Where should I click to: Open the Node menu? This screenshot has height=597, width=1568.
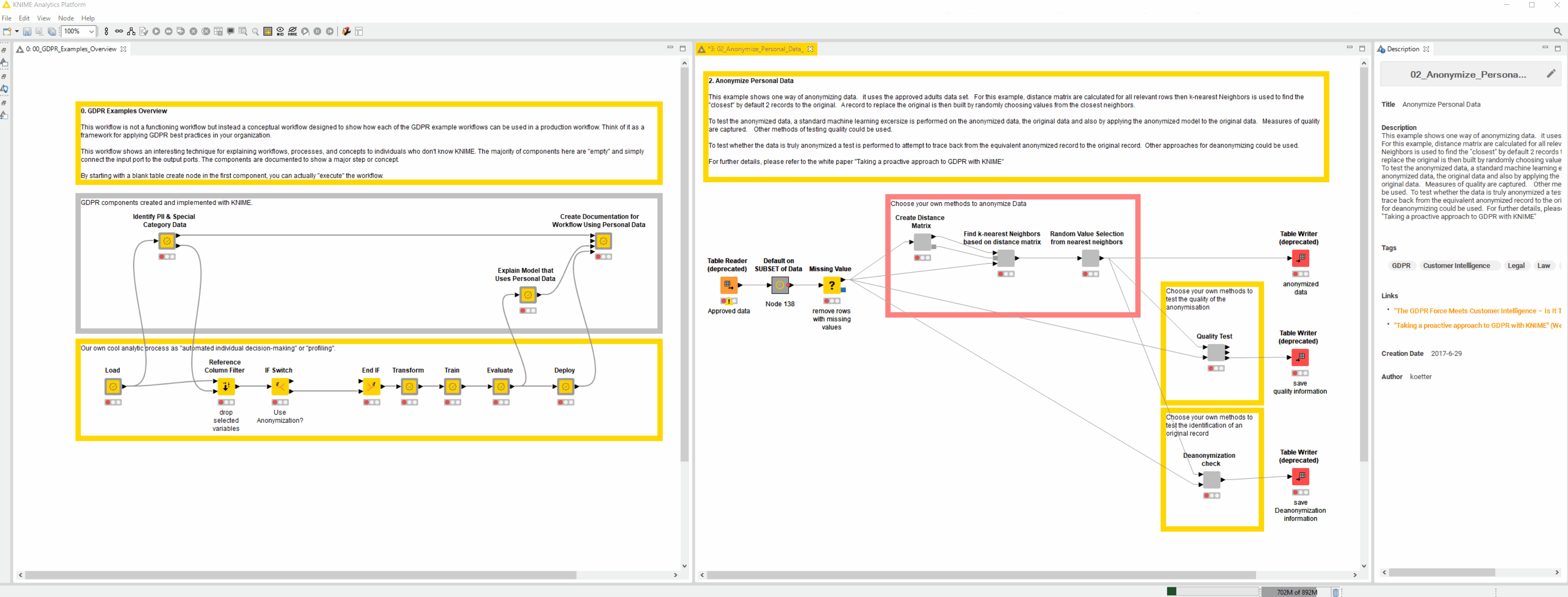click(66, 18)
